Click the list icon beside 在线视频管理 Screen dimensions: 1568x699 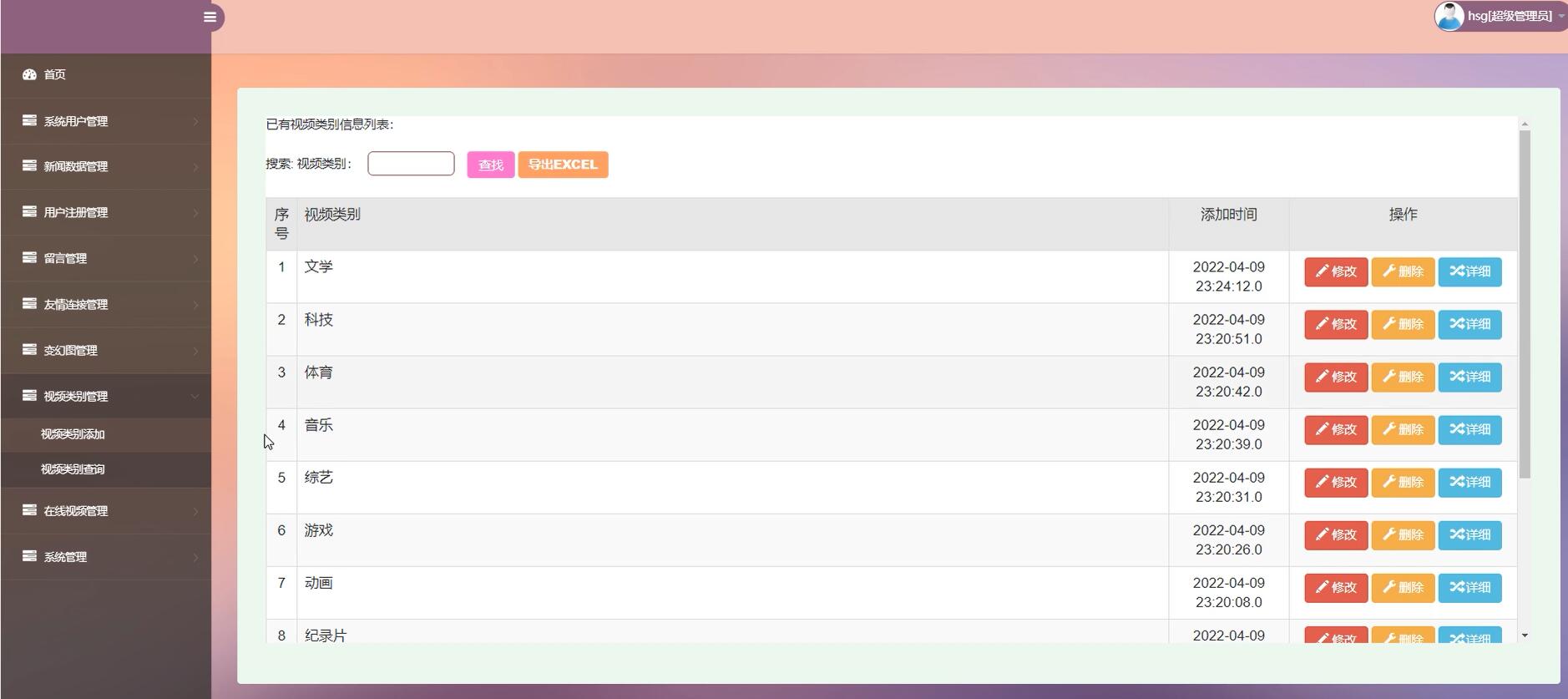(29, 509)
